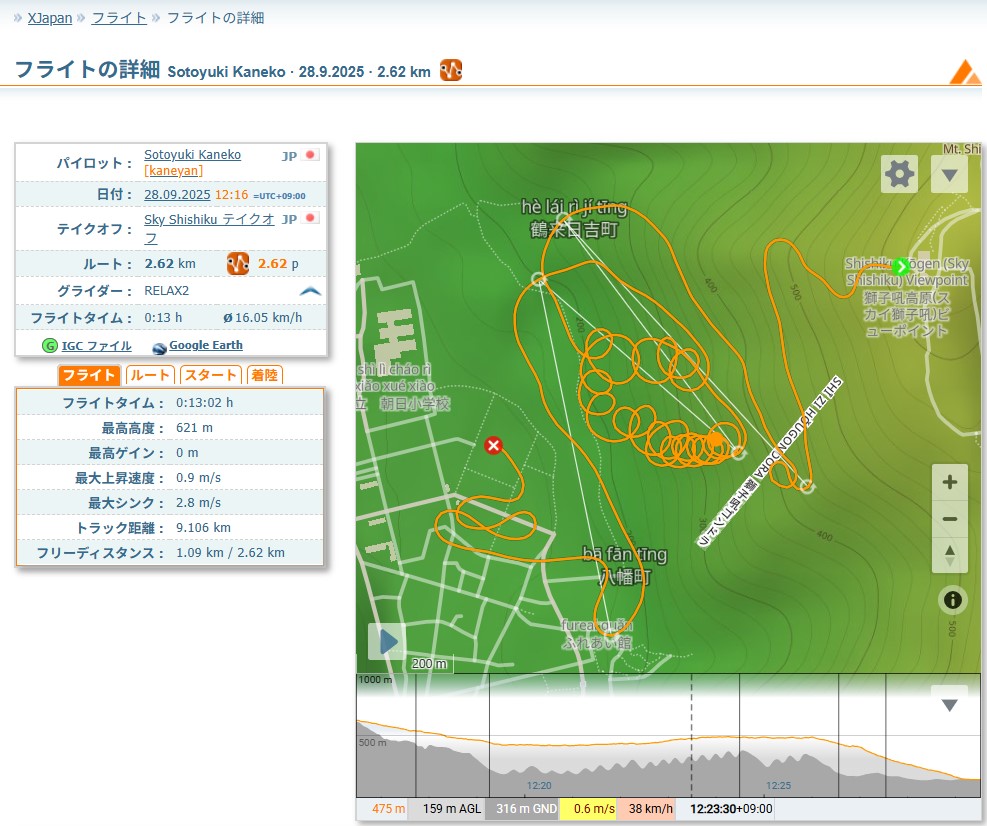
Task: Open the map settings gear
Action: 899,174
